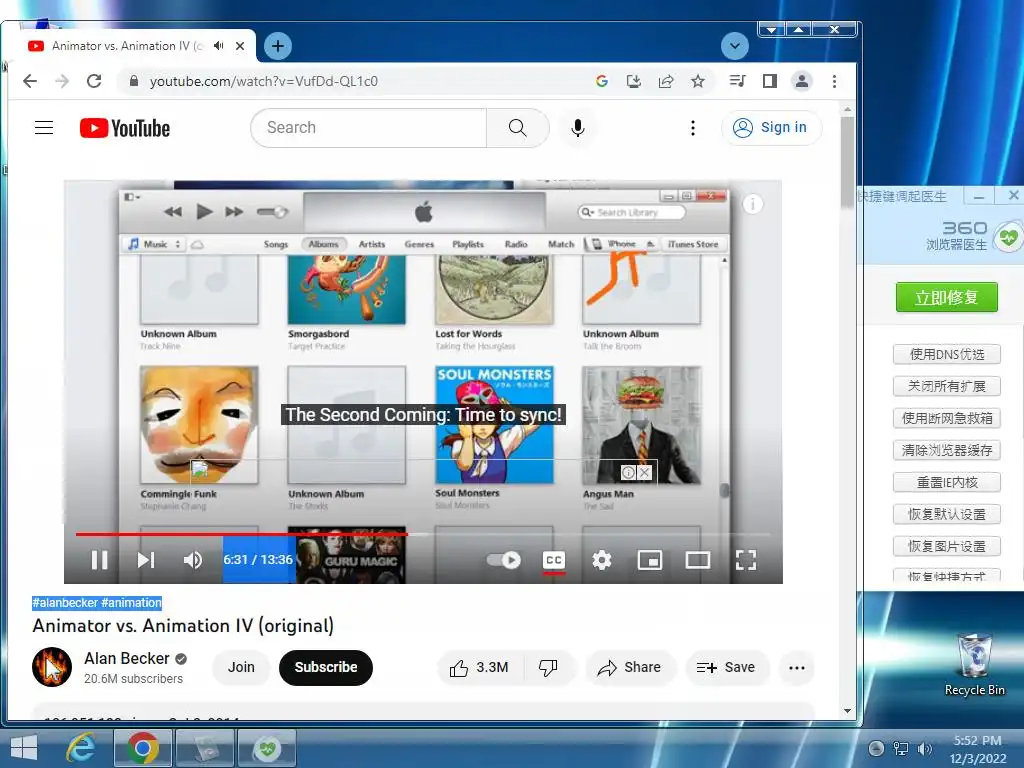Toggle Chrome side panel
Image resolution: width=1024 pixels, height=768 pixels.
770,81
